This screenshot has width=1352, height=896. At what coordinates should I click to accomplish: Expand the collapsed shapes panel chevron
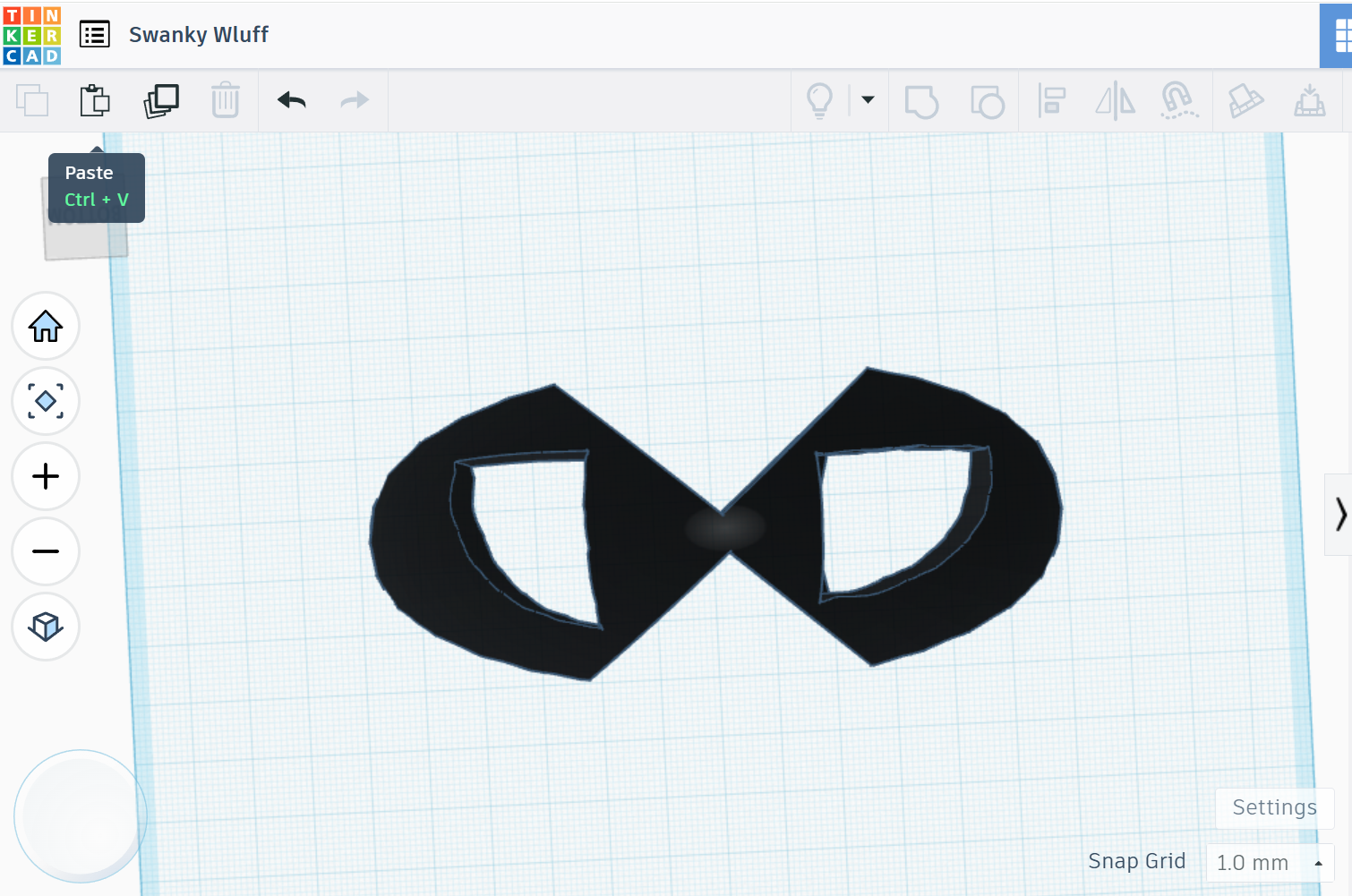click(x=1339, y=515)
